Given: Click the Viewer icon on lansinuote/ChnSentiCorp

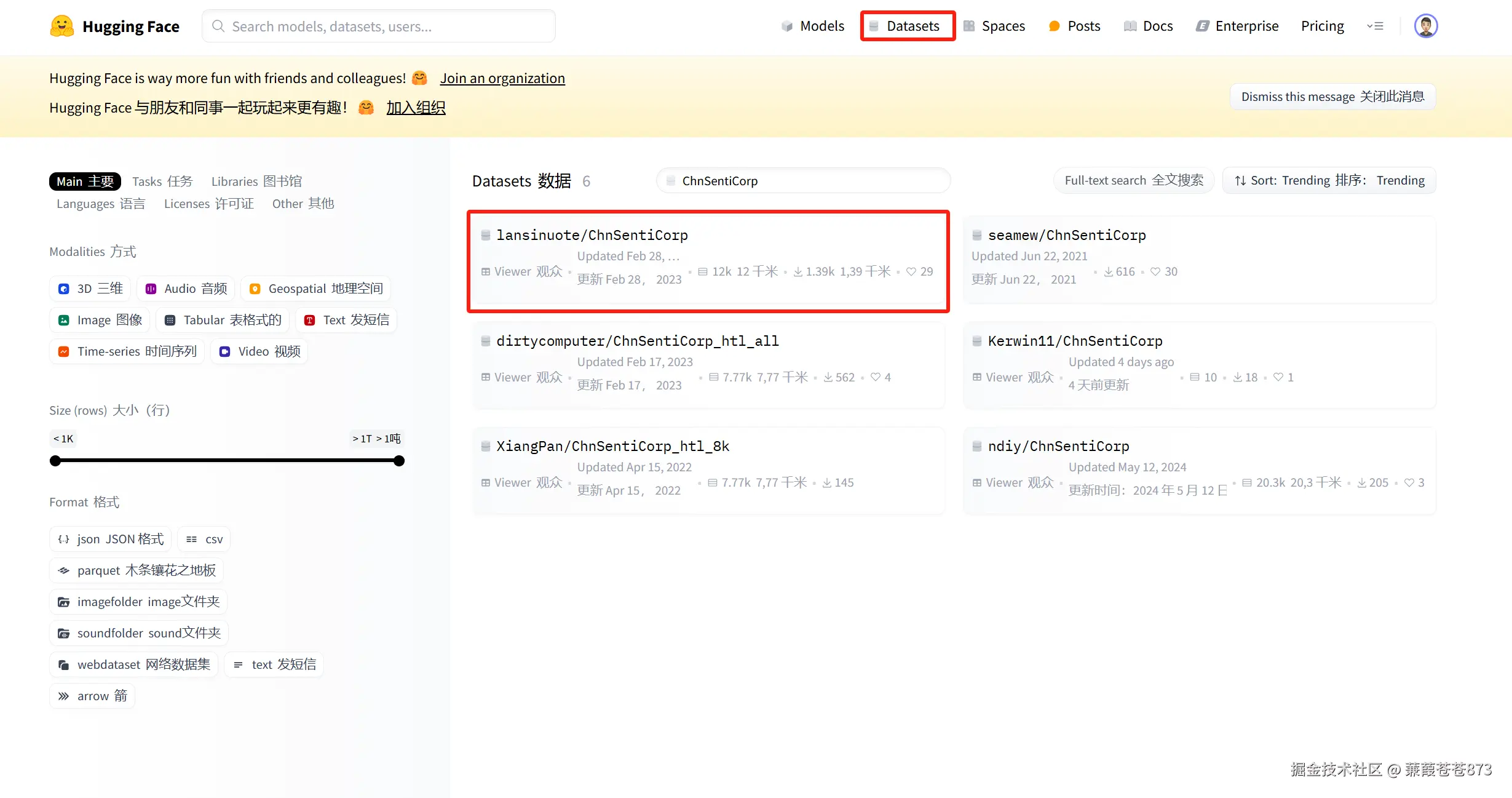Looking at the screenshot, I should click(x=486, y=271).
